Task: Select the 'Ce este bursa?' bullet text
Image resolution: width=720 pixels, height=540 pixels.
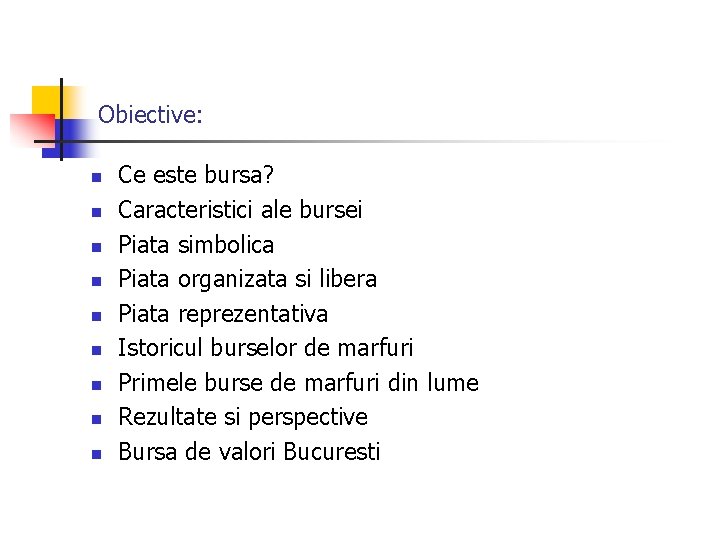Action: 196,174
